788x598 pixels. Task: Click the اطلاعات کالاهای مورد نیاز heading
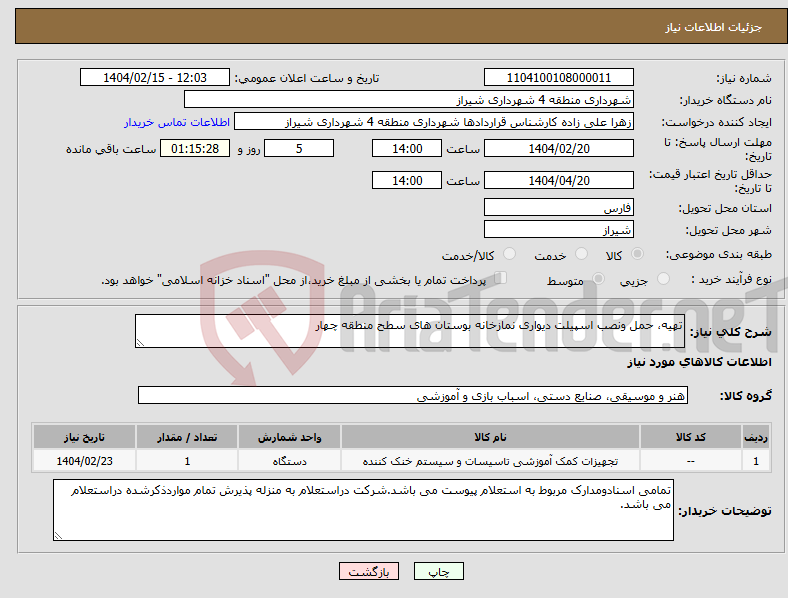[700, 362]
